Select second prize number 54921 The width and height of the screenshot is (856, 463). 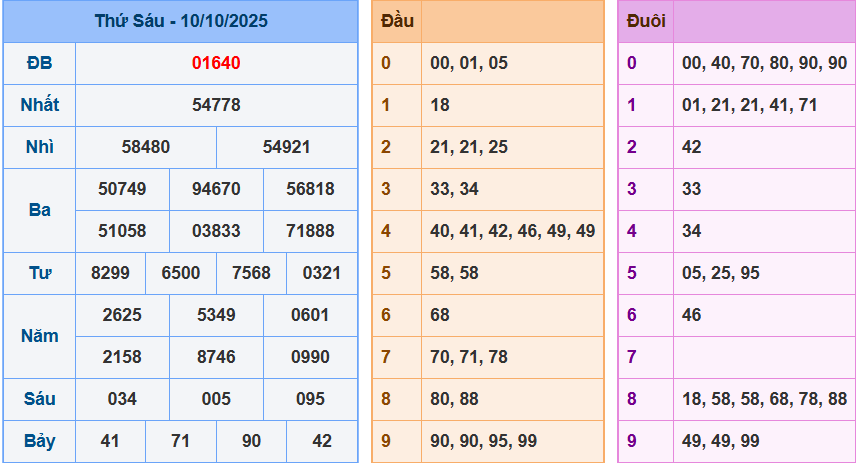pyautogui.click(x=287, y=147)
